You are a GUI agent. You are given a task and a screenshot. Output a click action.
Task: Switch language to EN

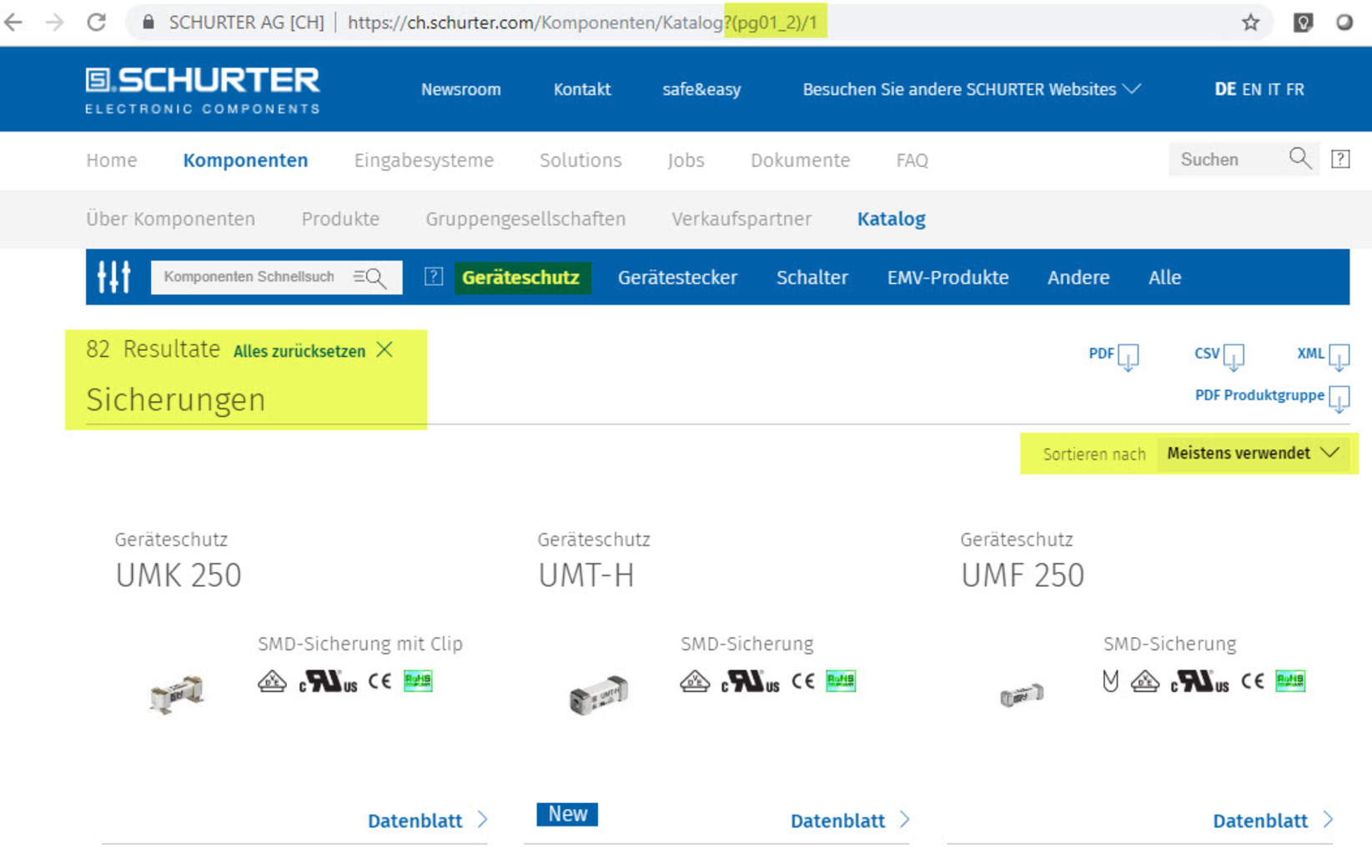pos(1251,89)
